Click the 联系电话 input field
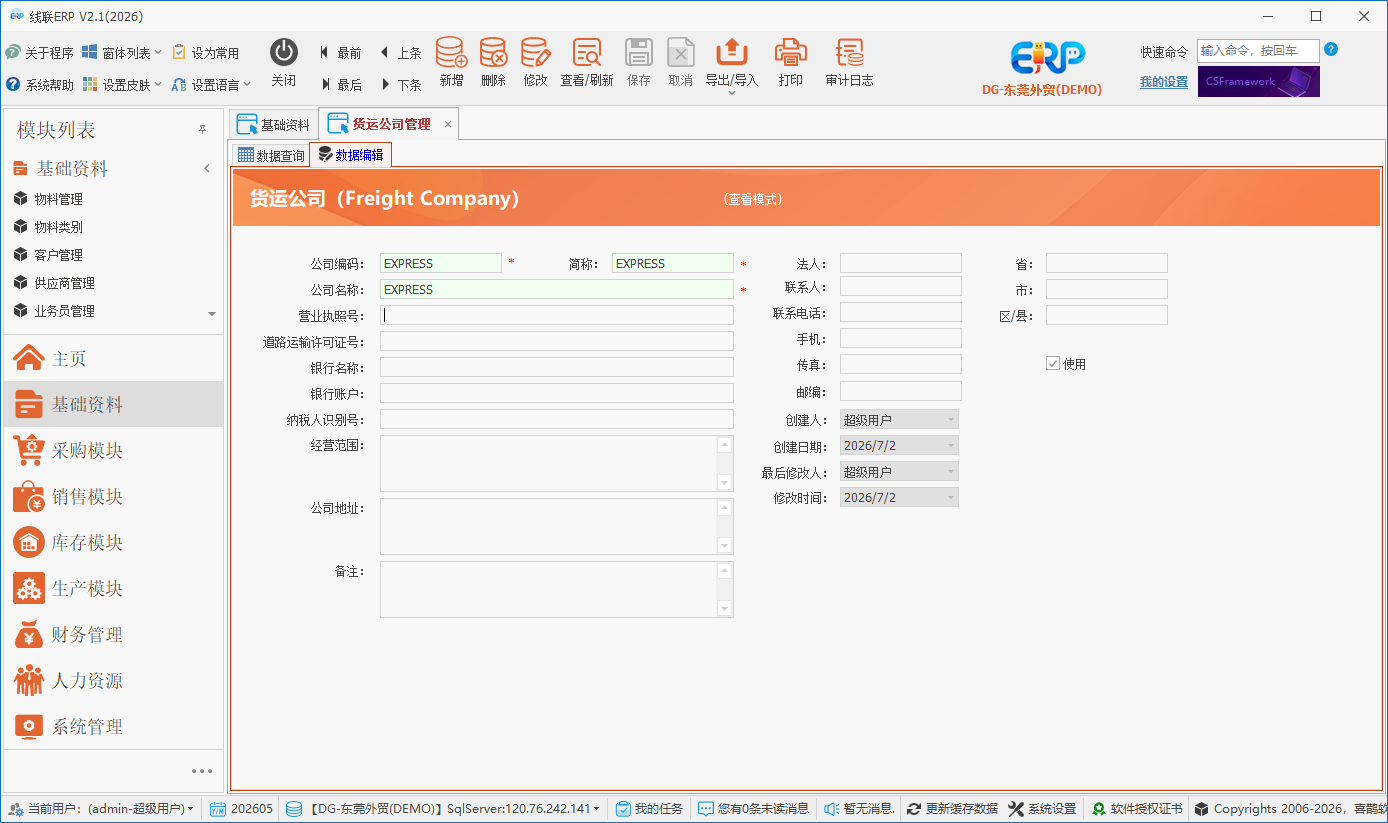1388x823 pixels. point(901,313)
